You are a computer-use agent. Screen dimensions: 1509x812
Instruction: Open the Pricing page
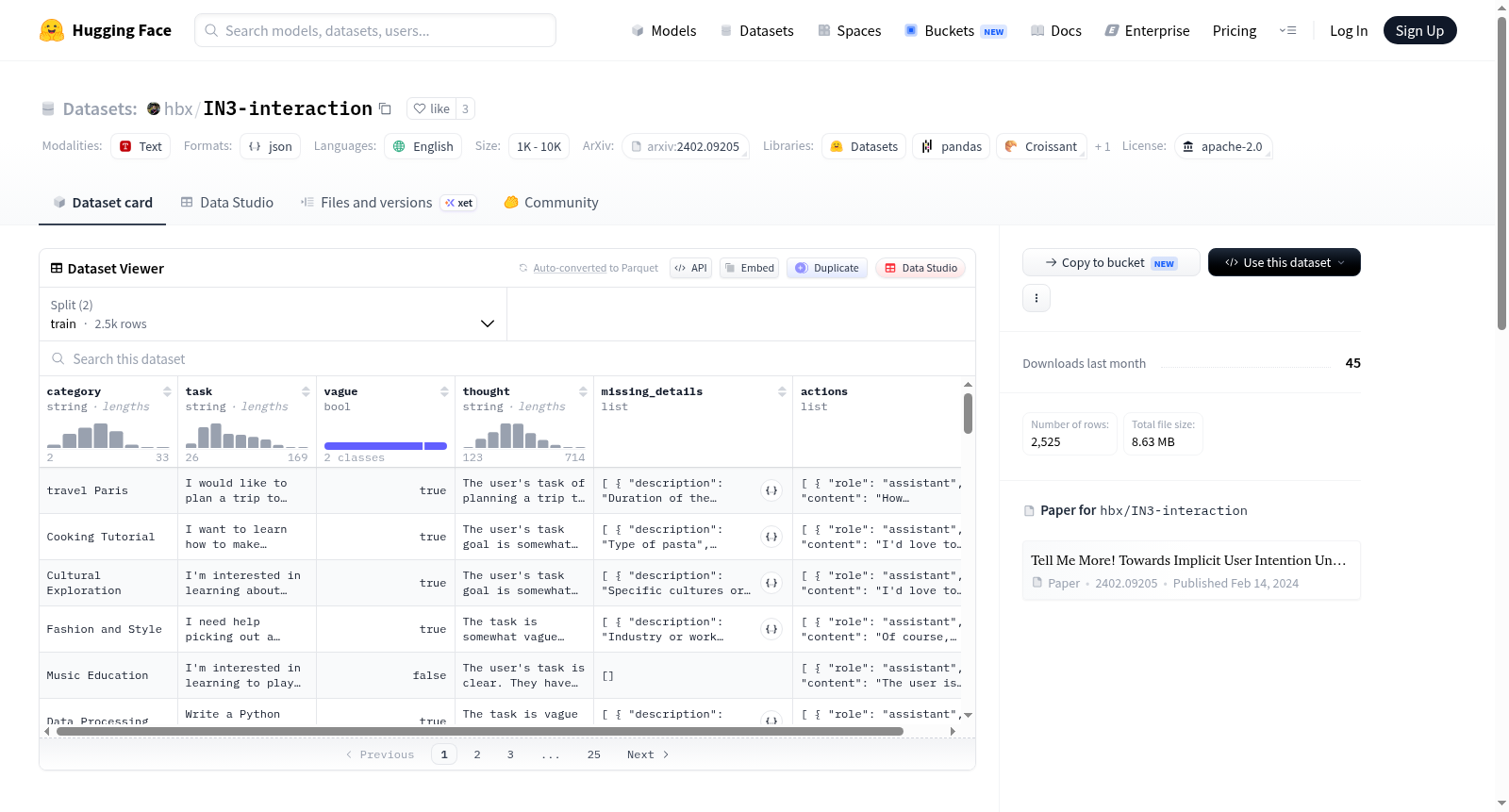(x=1235, y=30)
